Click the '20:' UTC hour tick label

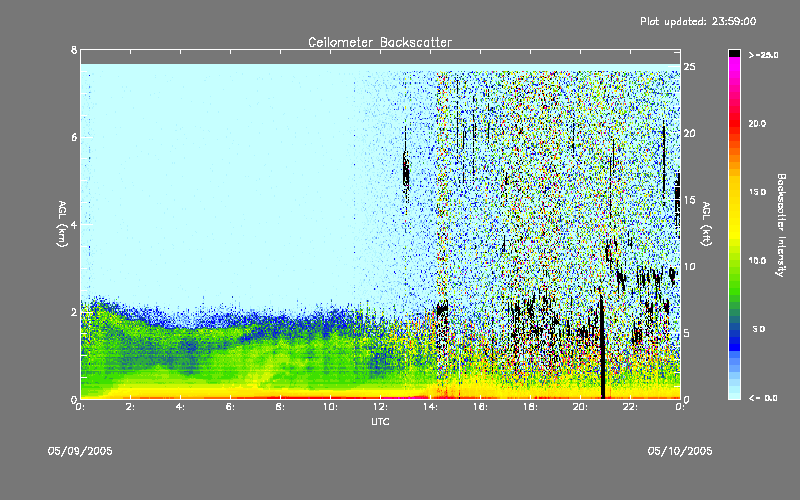(580, 407)
